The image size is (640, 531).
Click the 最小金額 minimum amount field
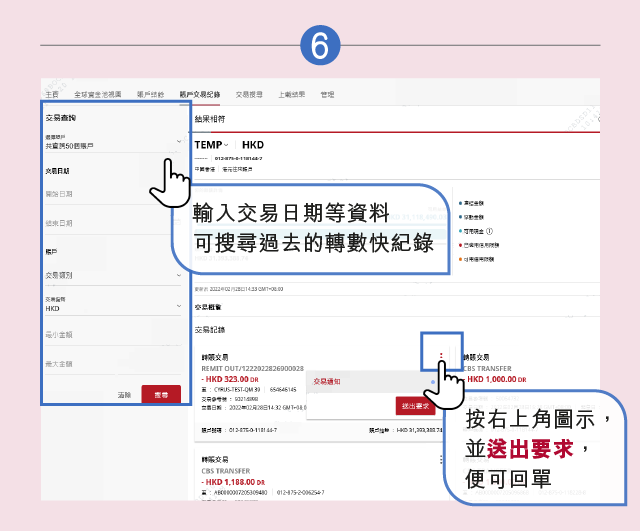(112, 335)
